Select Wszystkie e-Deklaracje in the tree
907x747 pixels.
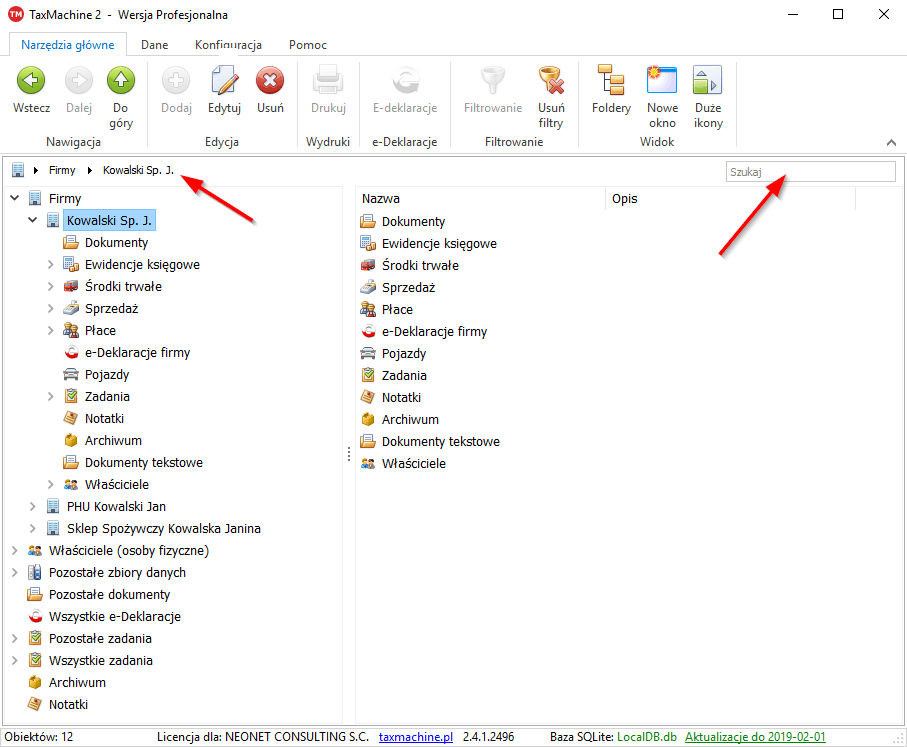(114, 617)
